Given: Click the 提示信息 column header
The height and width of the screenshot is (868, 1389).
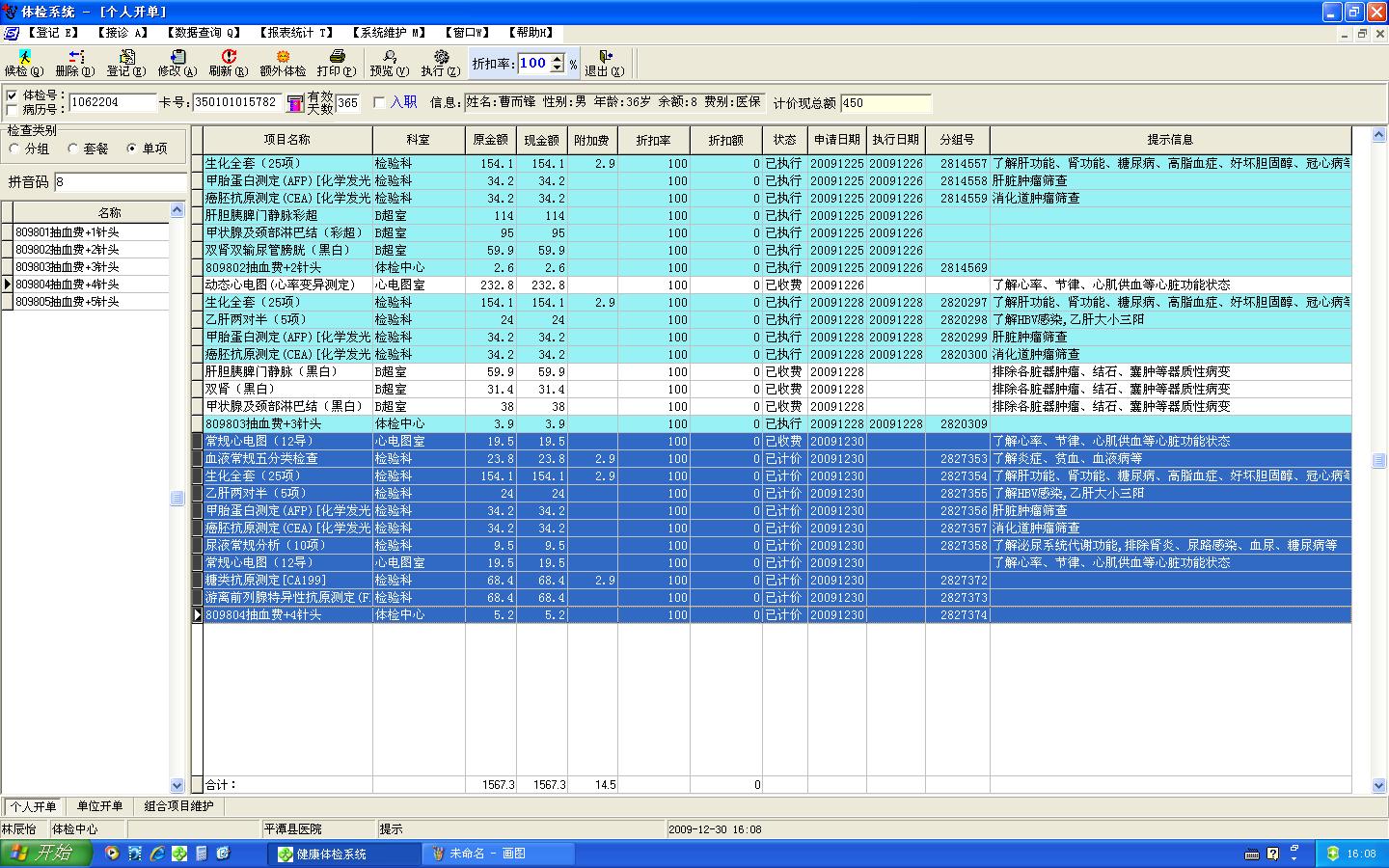Looking at the screenshot, I should [x=1170, y=140].
